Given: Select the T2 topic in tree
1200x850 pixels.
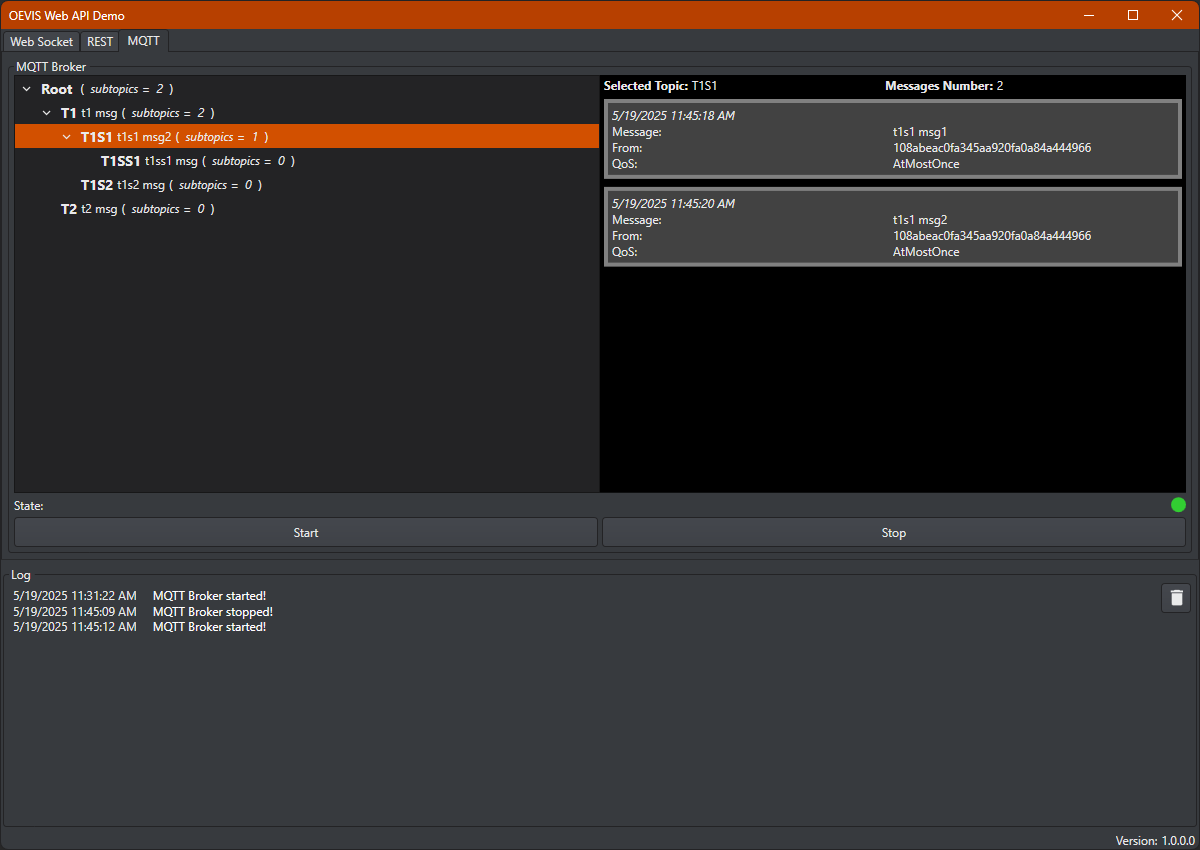Looking at the screenshot, I should pyautogui.click(x=69, y=209).
